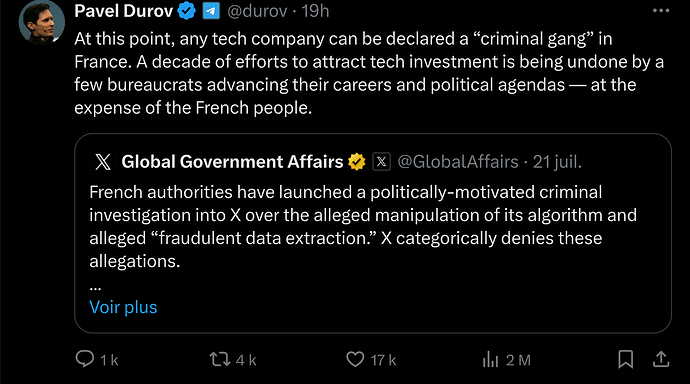Screen dimensions: 690x384
Task: Click the X affiliation badge near @GlobalAffairs
Action: pyautogui.click(x=382, y=162)
